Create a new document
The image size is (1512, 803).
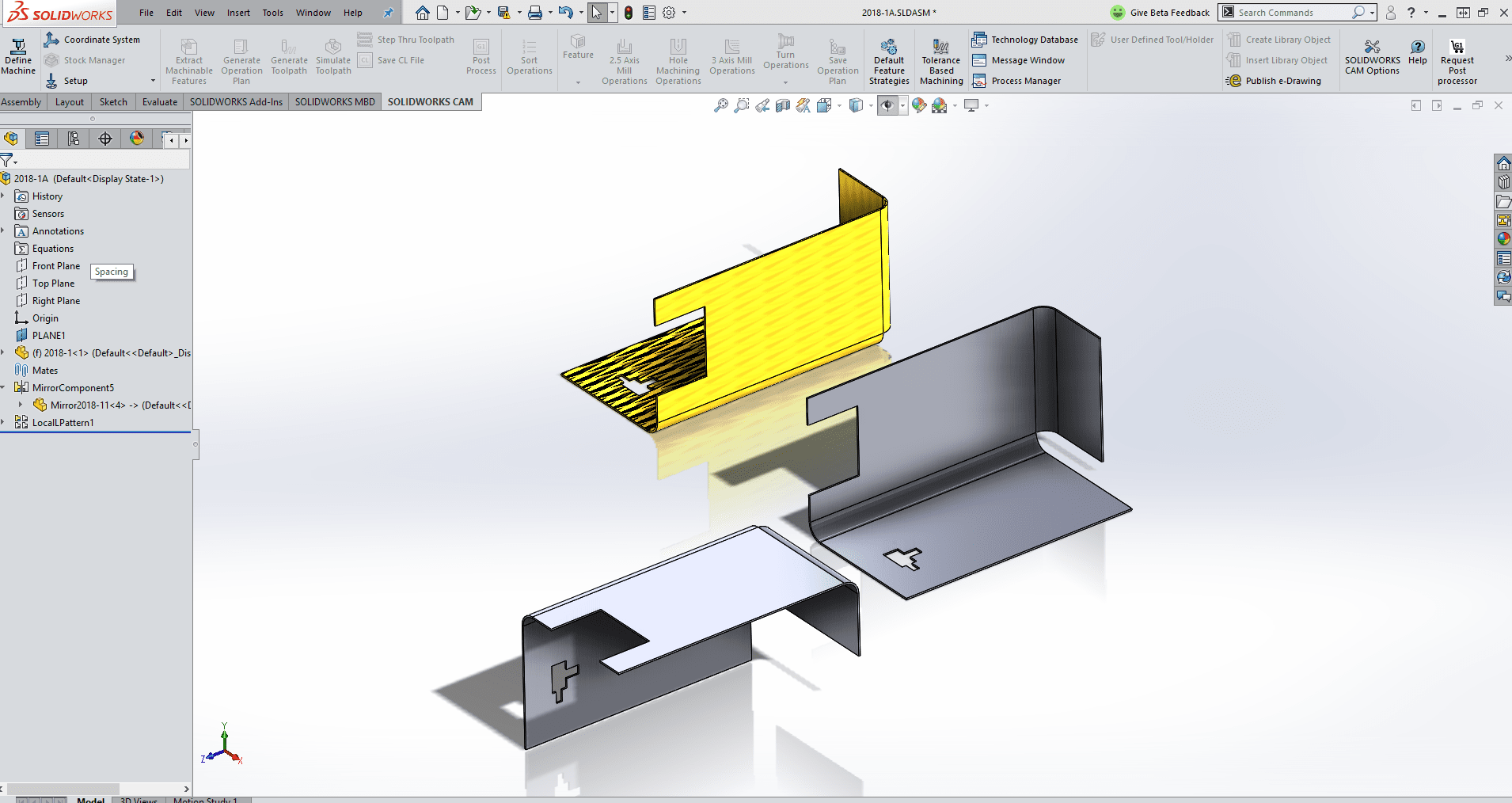pyautogui.click(x=443, y=13)
